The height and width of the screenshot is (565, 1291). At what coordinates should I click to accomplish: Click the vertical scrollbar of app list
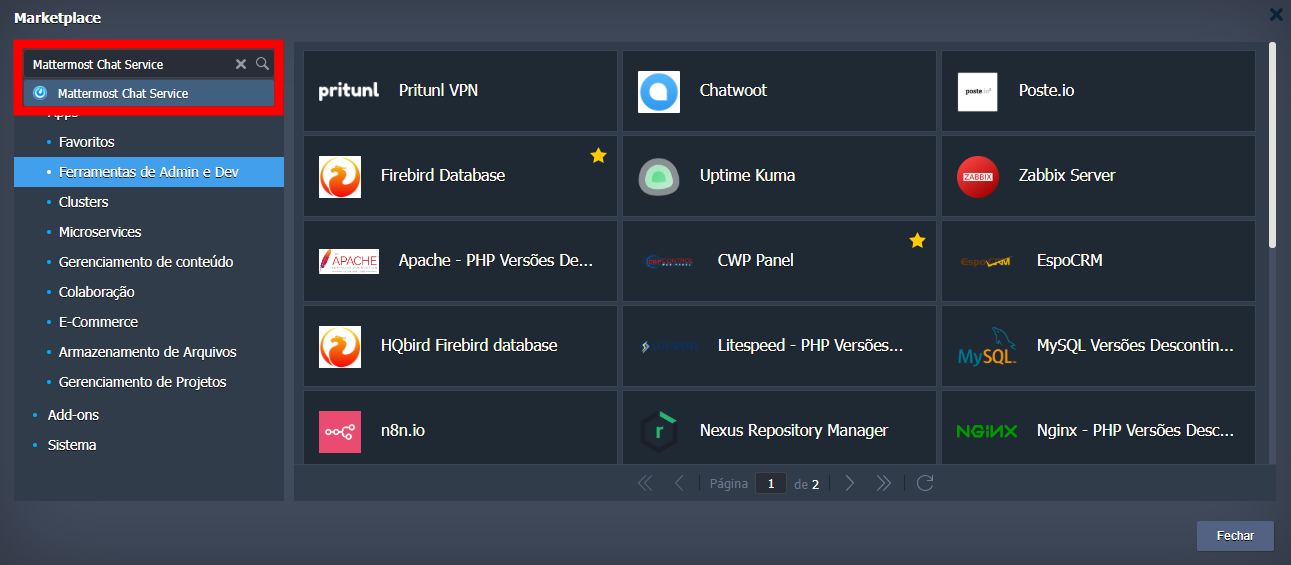click(1272, 145)
